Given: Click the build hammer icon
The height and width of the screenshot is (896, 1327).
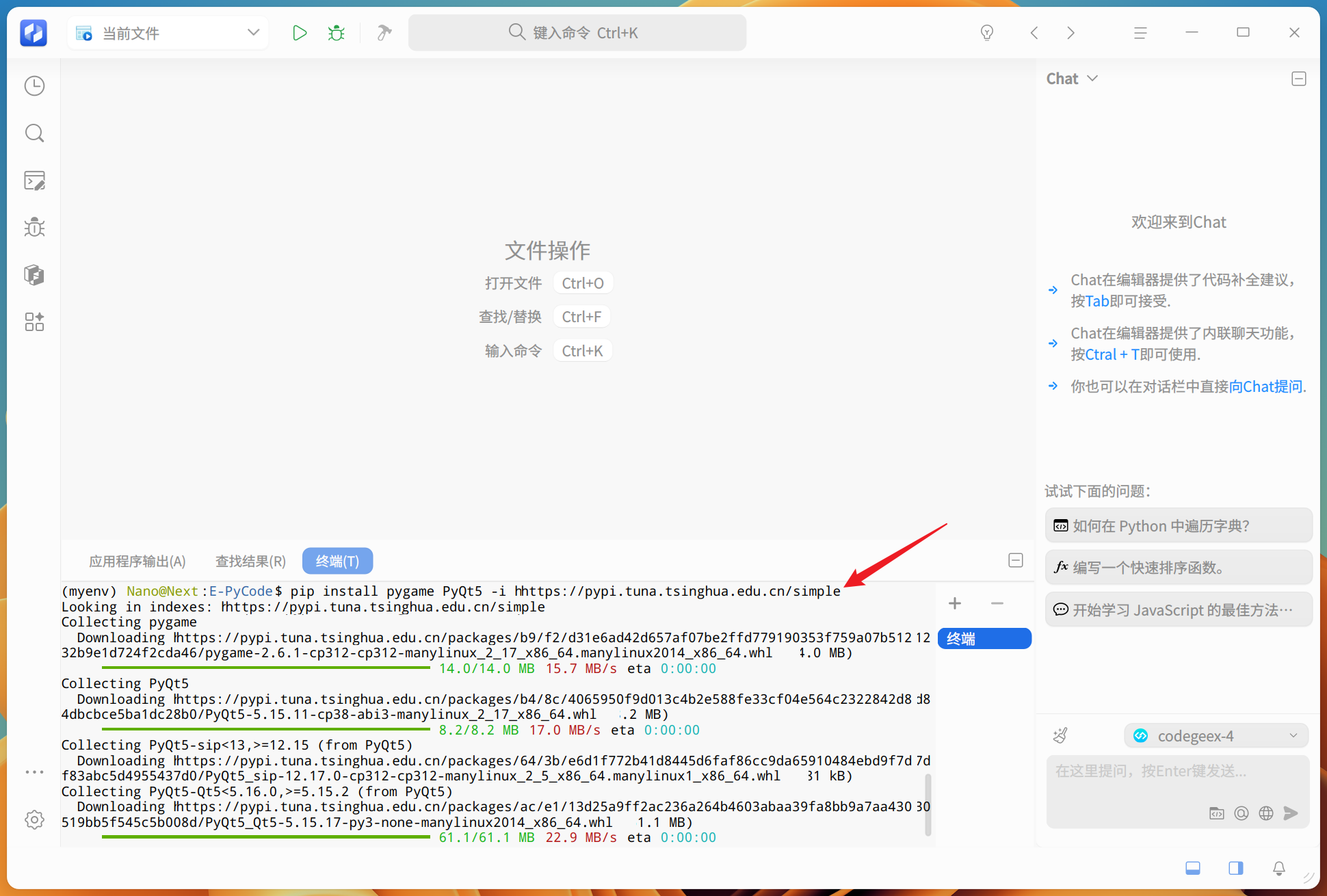Looking at the screenshot, I should [384, 33].
